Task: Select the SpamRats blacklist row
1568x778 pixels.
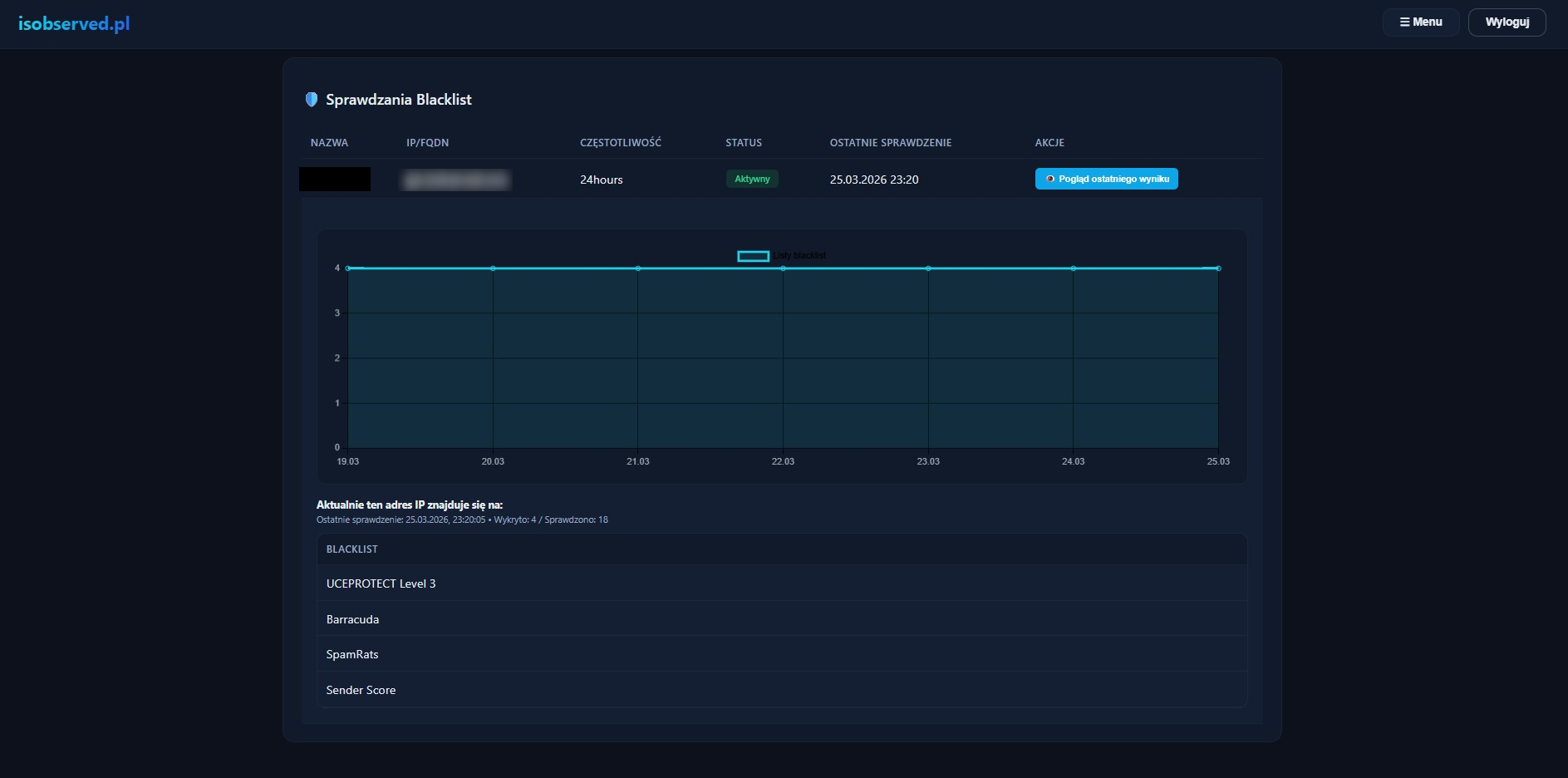Action: click(x=782, y=654)
